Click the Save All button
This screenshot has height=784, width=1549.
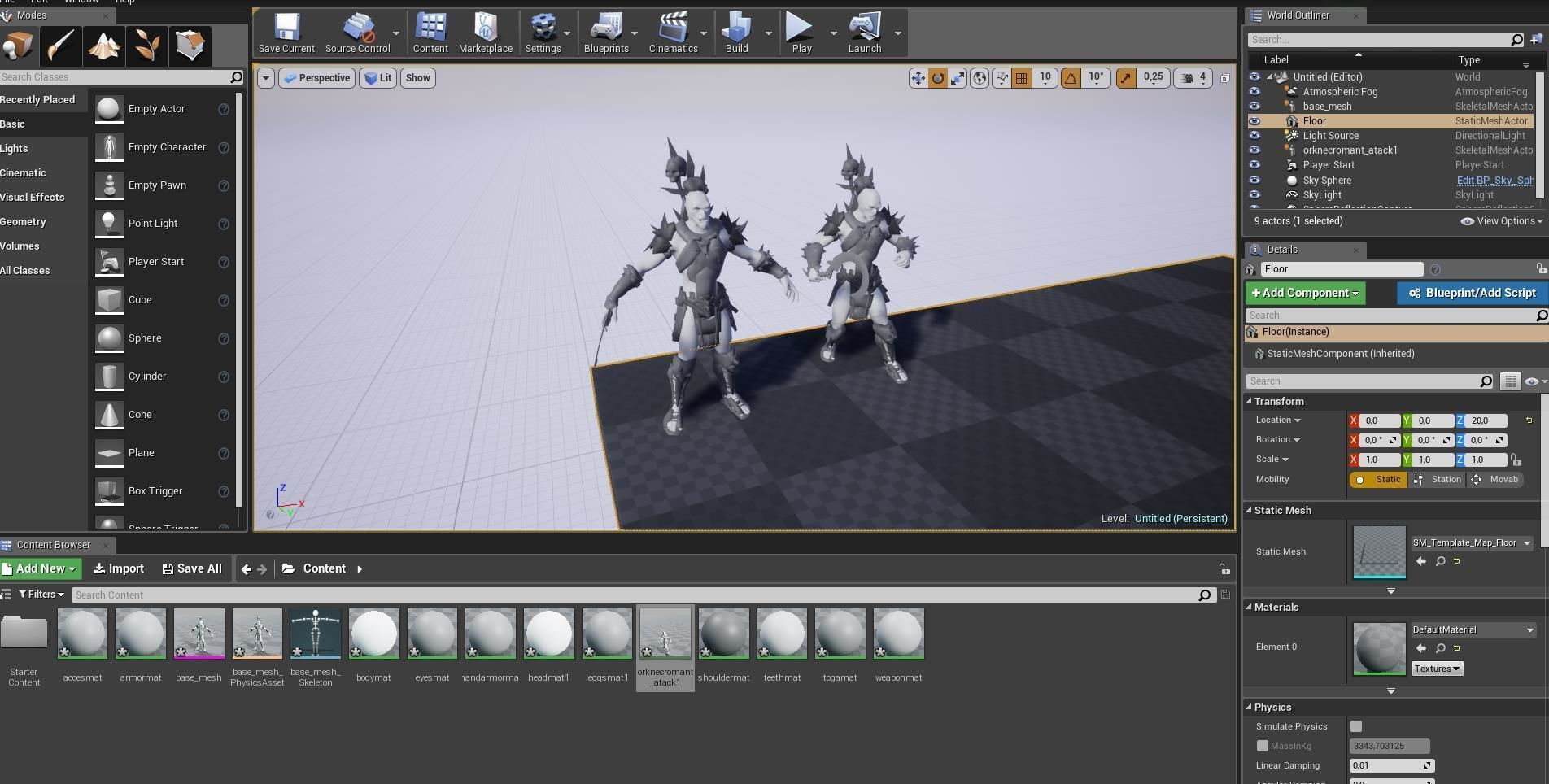[x=192, y=569]
